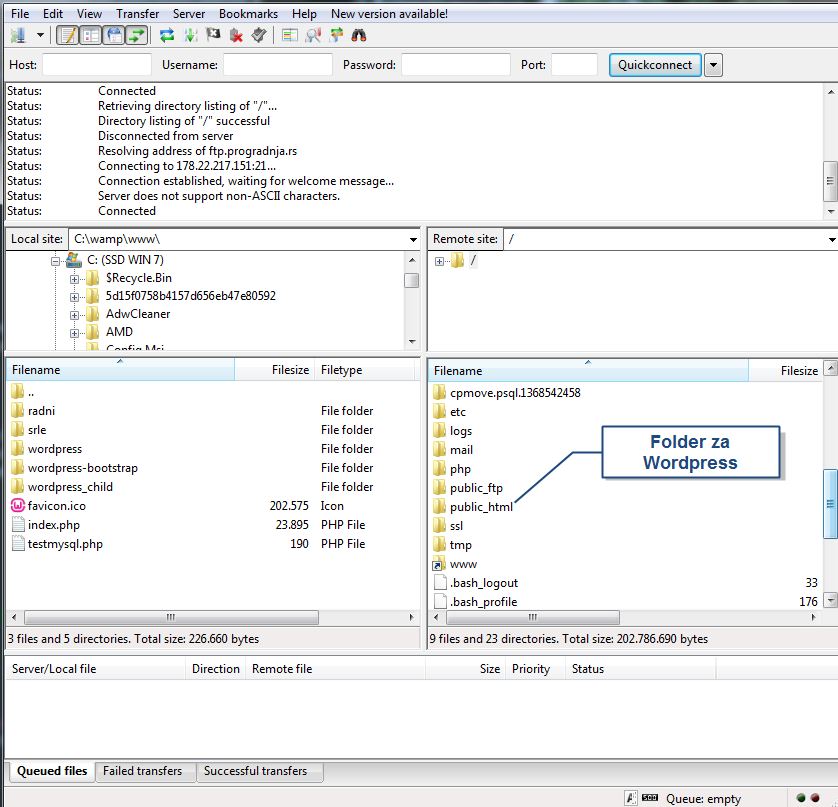
Task: Expand the $Recycle.Bin tree node
Action: point(75,278)
